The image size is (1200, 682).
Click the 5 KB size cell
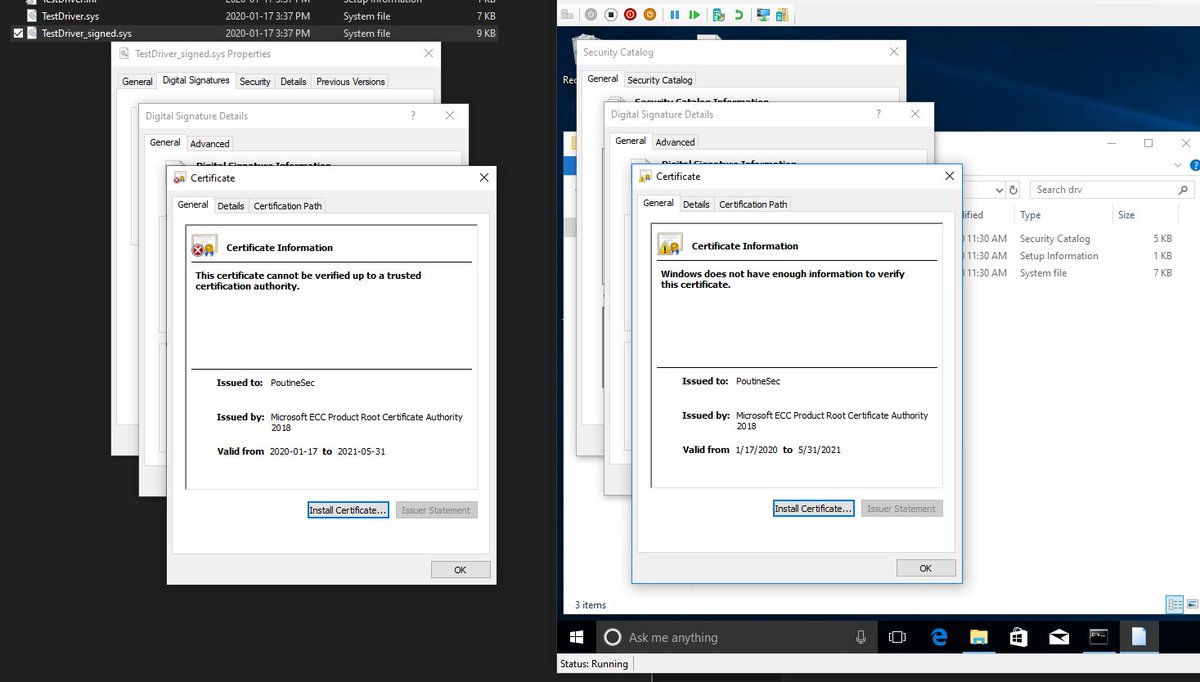click(x=1162, y=239)
